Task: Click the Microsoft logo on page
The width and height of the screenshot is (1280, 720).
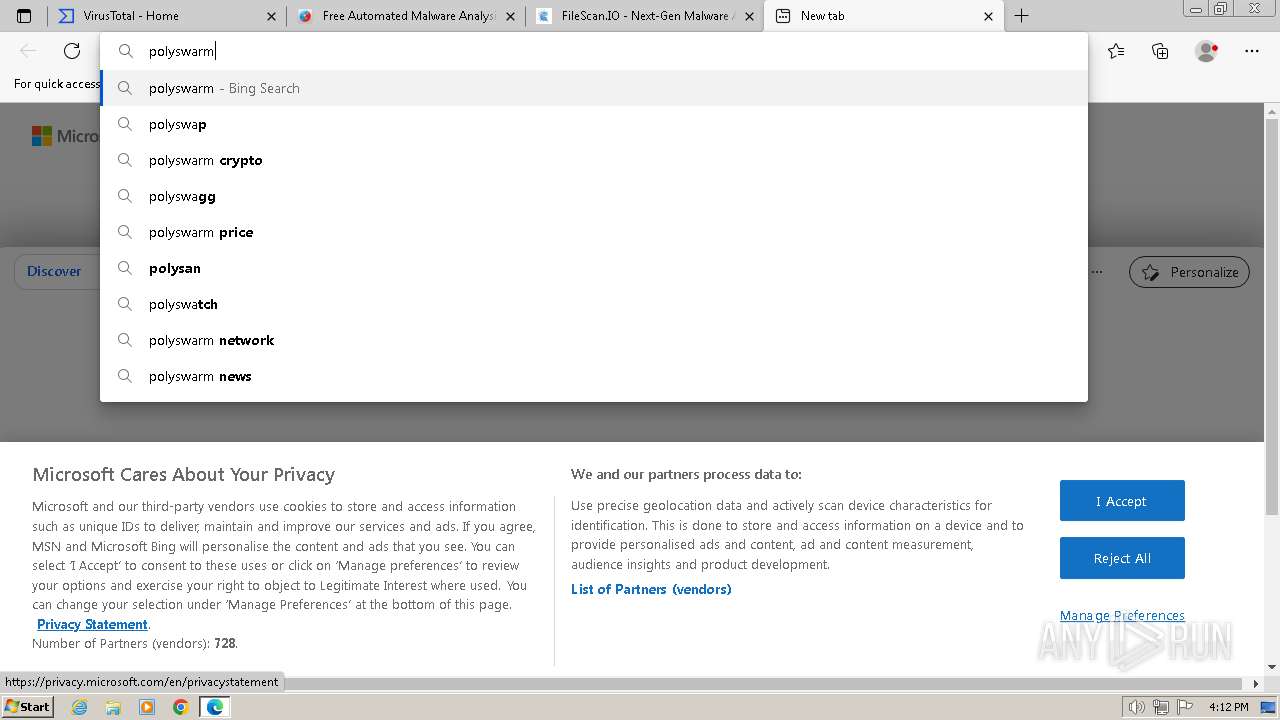Action: pyautogui.click(x=65, y=136)
